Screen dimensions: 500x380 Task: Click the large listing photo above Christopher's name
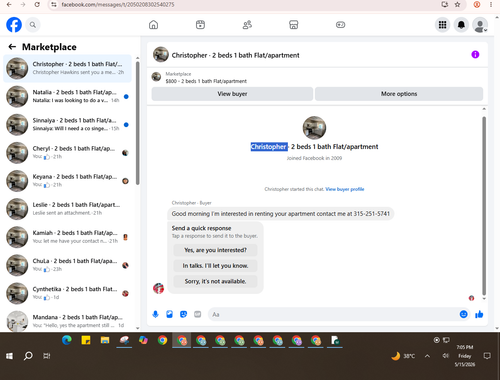[314, 128]
